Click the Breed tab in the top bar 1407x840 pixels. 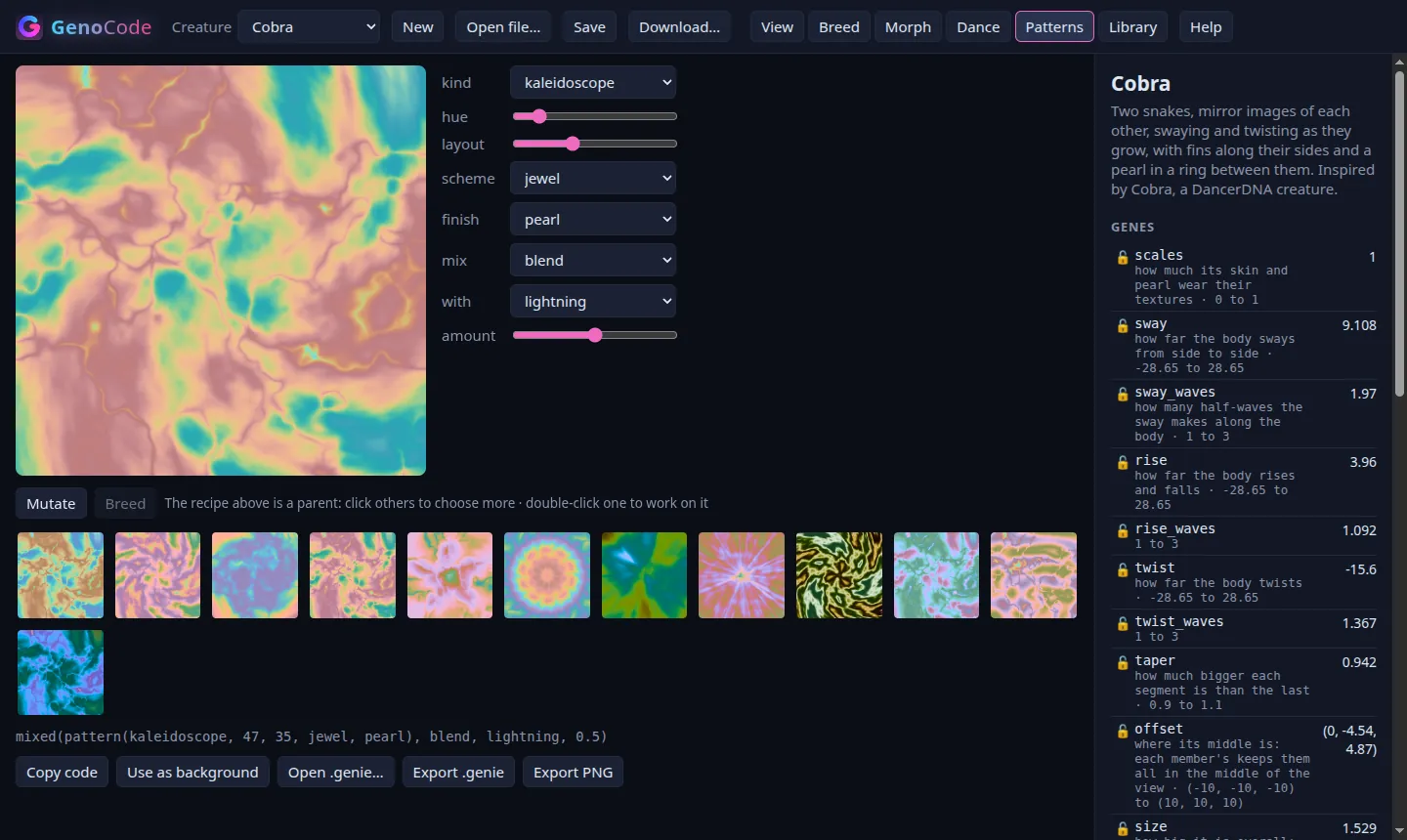[x=839, y=27]
